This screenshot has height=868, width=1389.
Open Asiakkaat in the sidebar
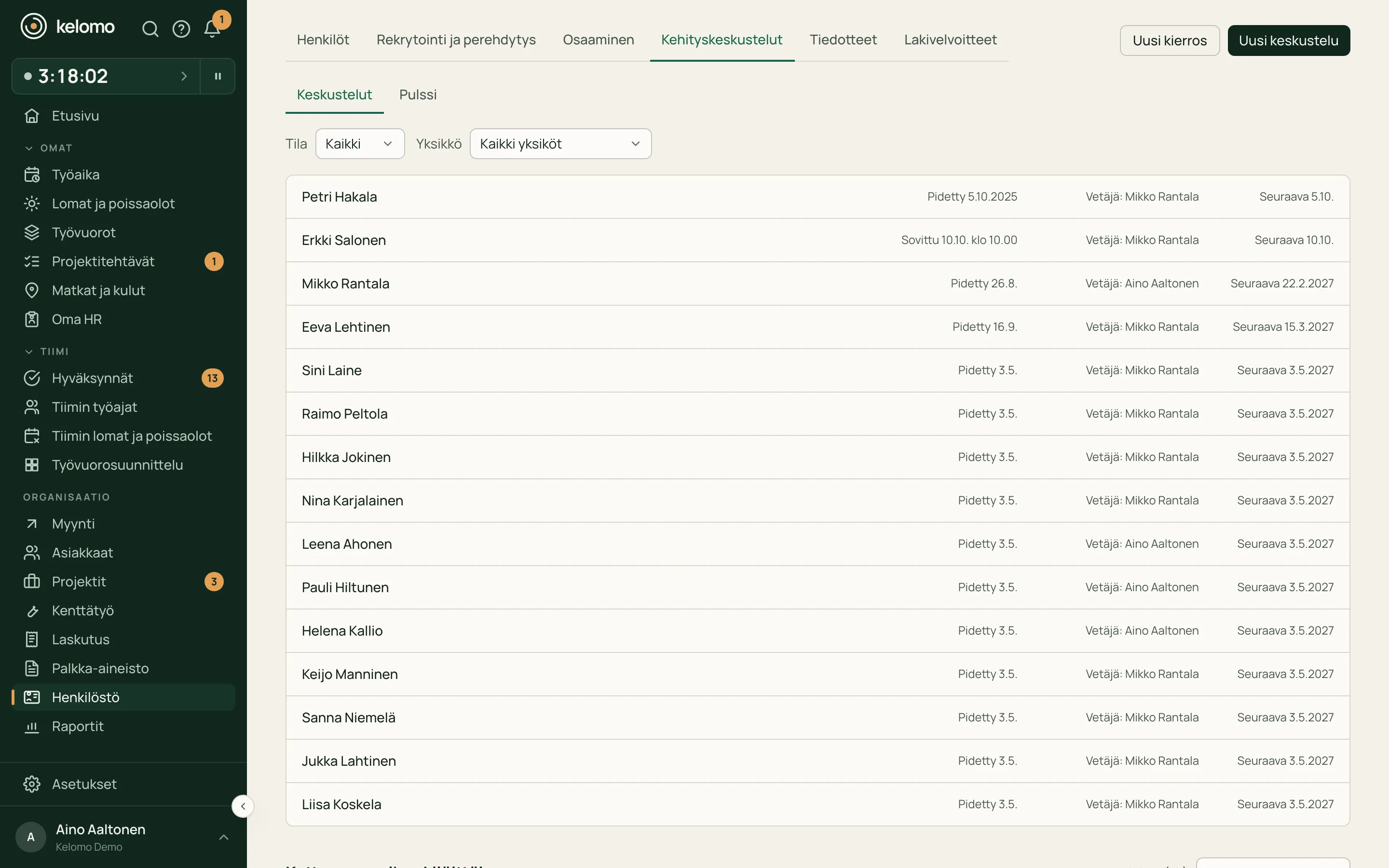coord(123,552)
